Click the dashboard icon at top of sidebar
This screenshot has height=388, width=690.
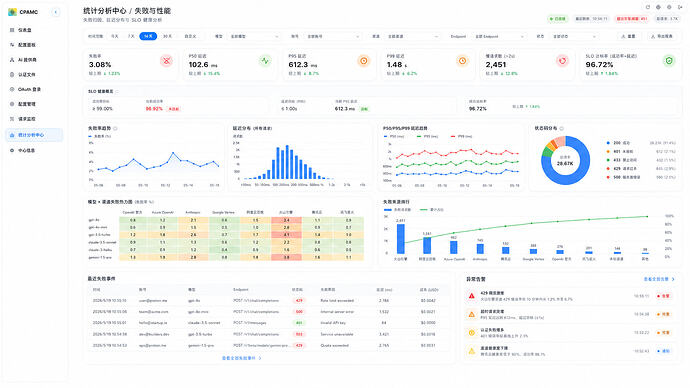tap(12, 30)
